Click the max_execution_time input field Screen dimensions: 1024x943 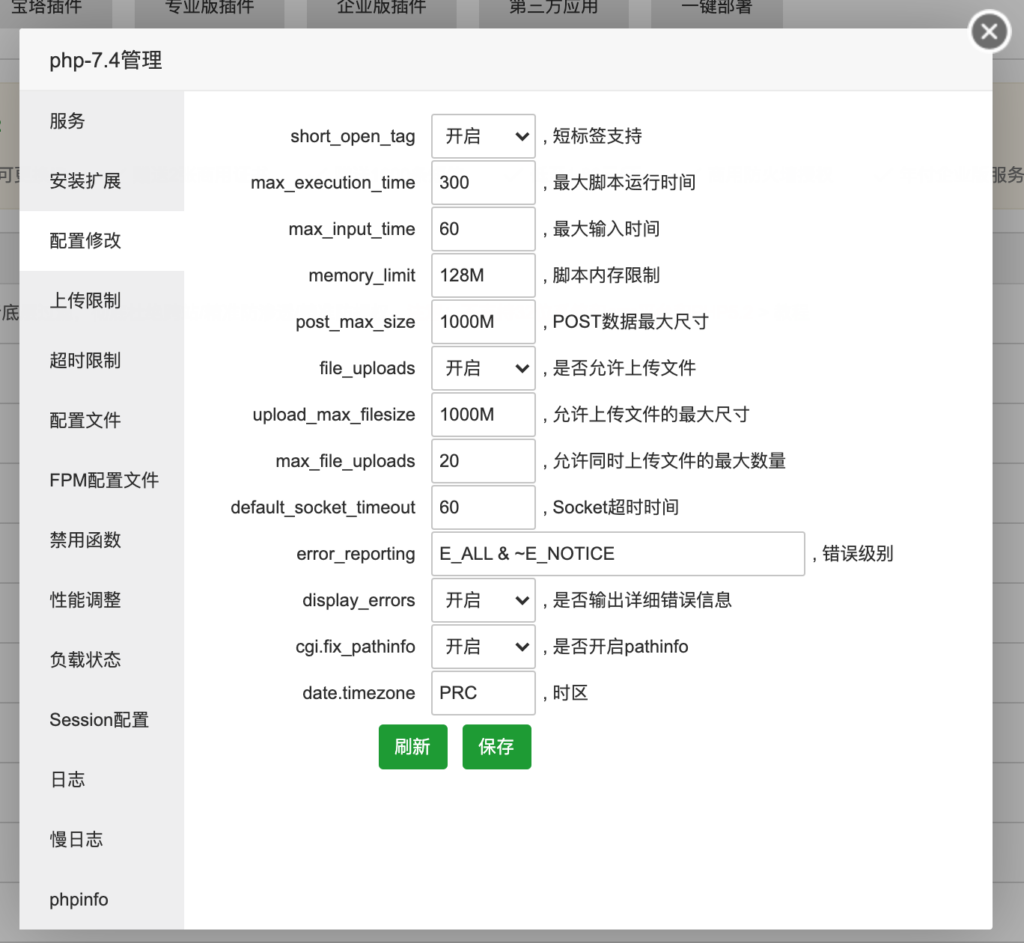(483, 183)
